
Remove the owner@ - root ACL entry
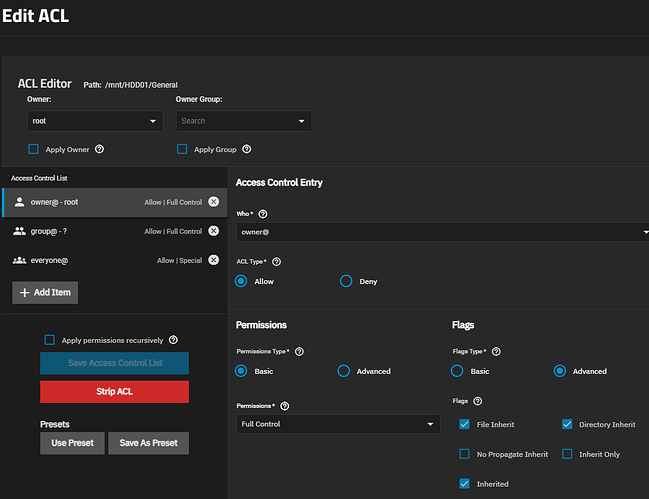click(x=214, y=202)
